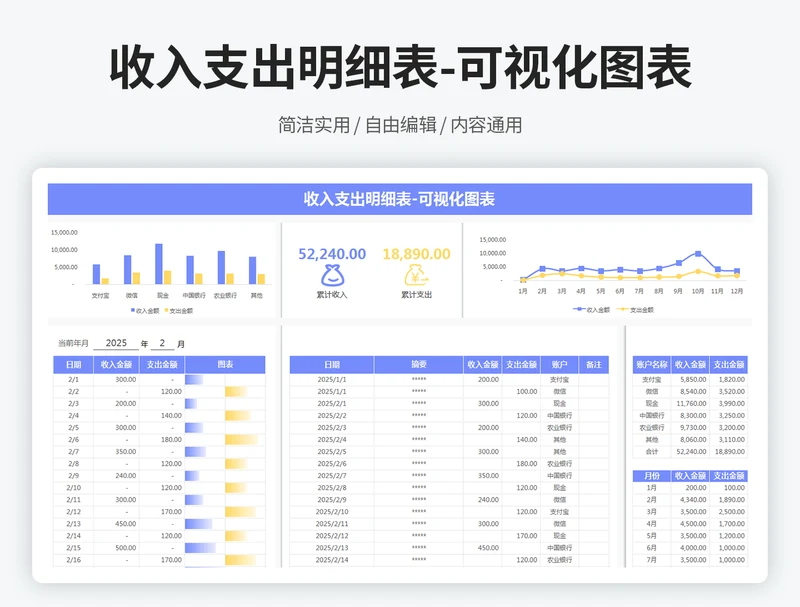Image resolution: width=800 pixels, height=607 pixels.
Task: Click the yellow 支出金额 legend marker in the bar chart
Action: click(166, 310)
